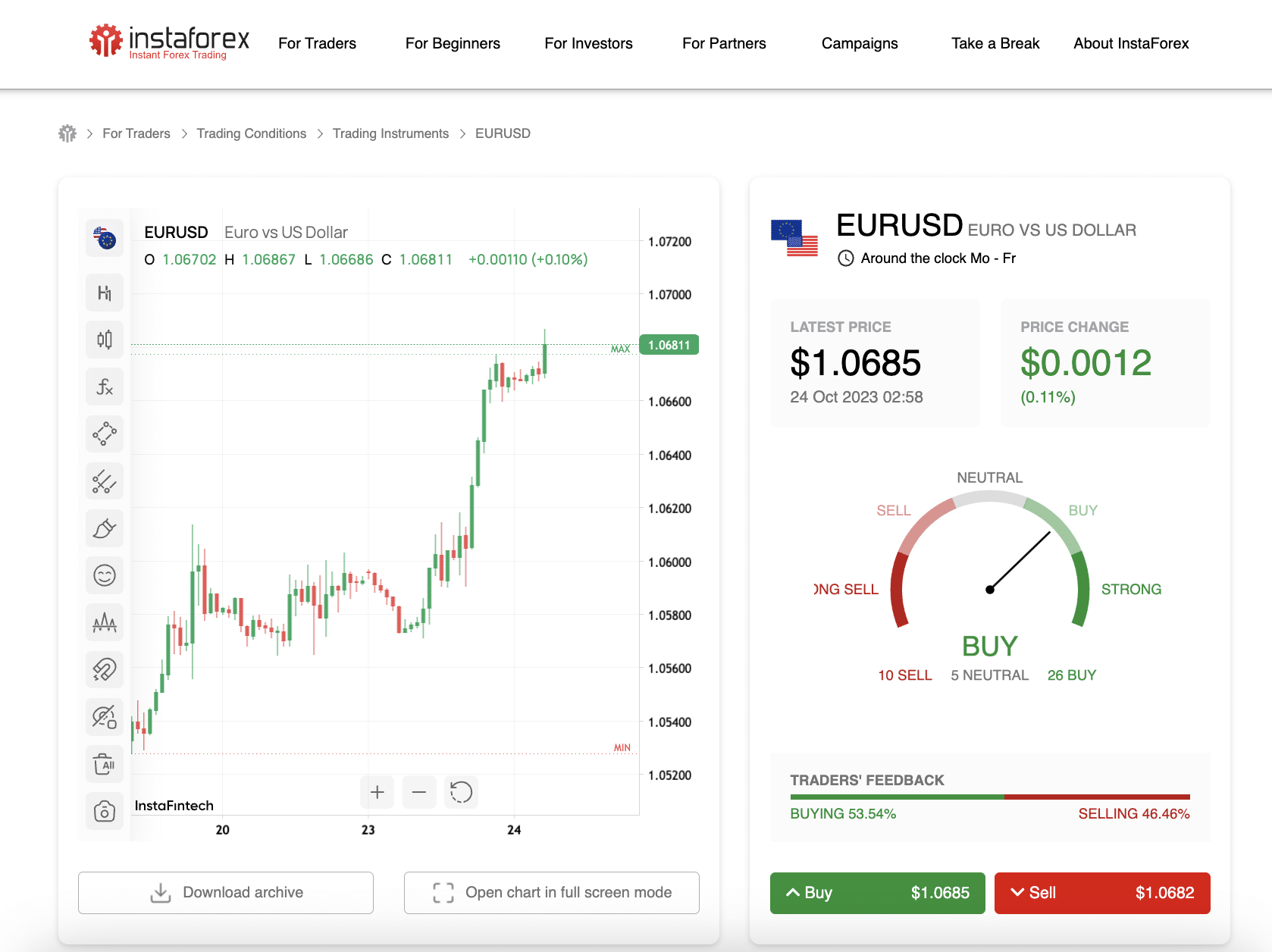Click the home gear icon in breadcrumb
Screen dimensions: 1272x952
click(67, 133)
